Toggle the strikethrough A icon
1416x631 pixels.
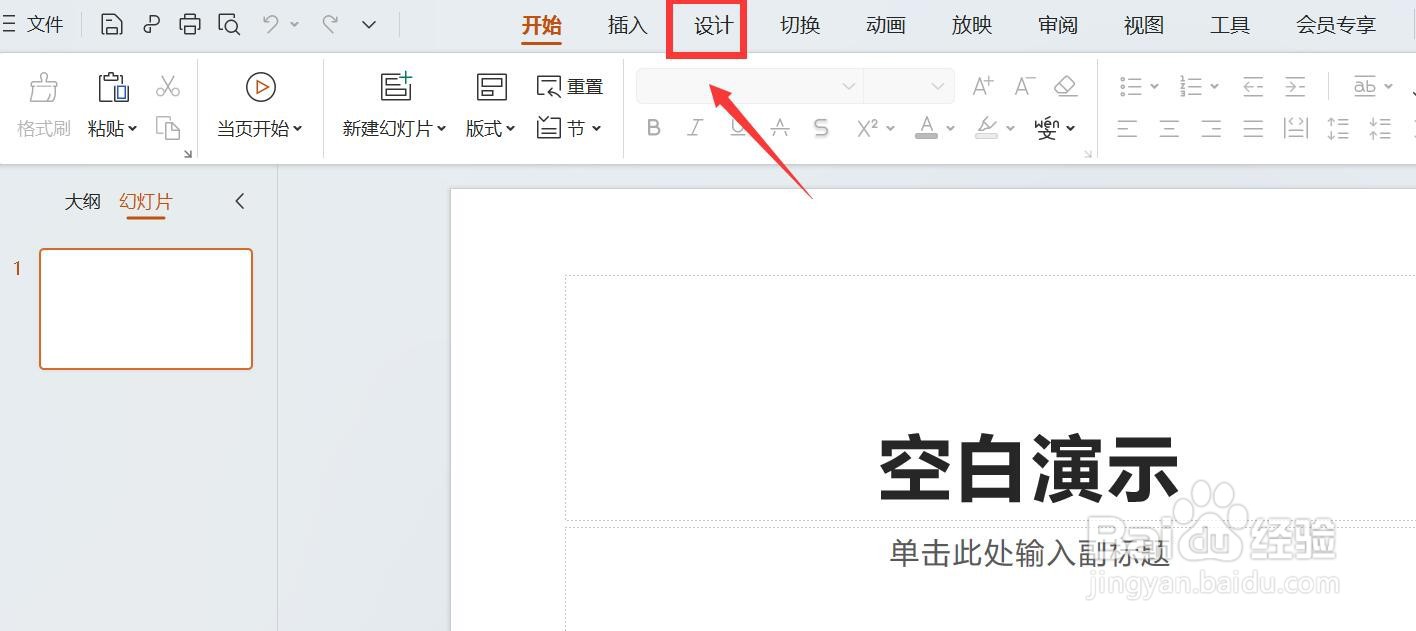(x=780, y=128)
